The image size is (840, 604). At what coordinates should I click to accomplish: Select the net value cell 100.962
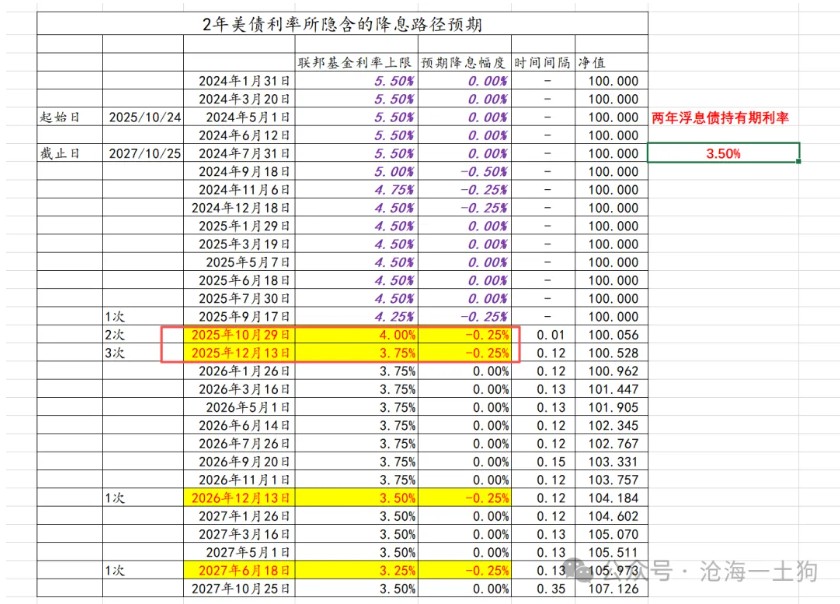(x=611, y=371)
